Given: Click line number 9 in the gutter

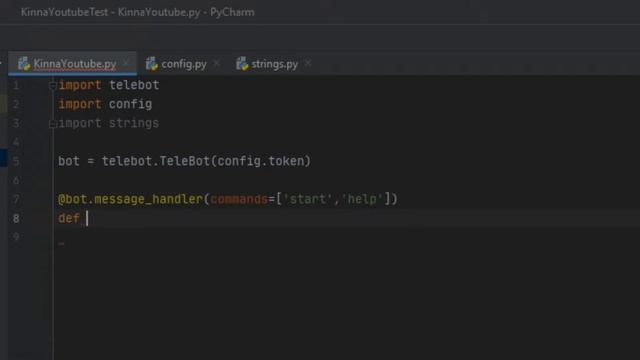Looking at the screenshot, I should 16,238.
